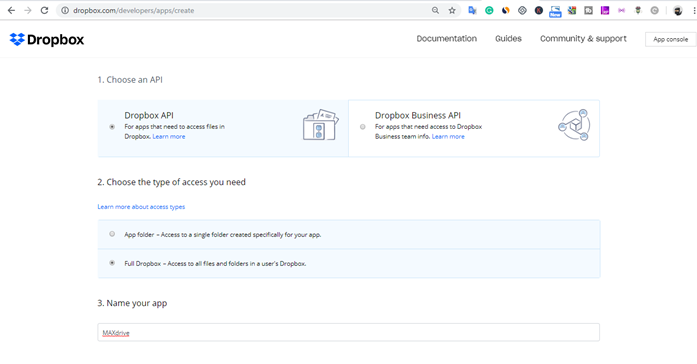Click the Dropbox API folder illustration

320,125
